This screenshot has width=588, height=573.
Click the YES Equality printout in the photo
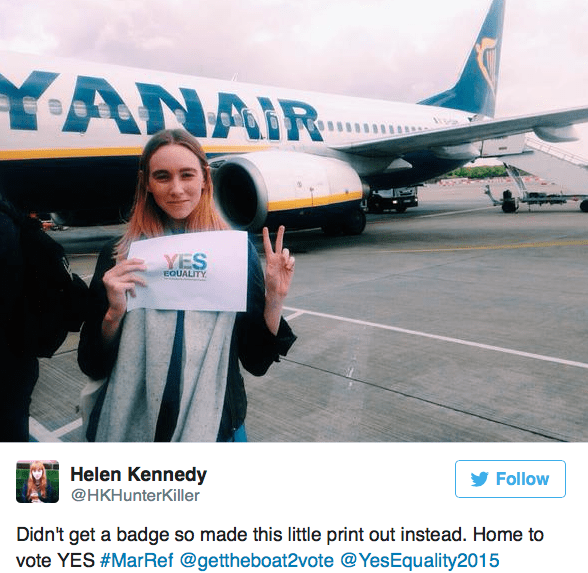(188, 271)
